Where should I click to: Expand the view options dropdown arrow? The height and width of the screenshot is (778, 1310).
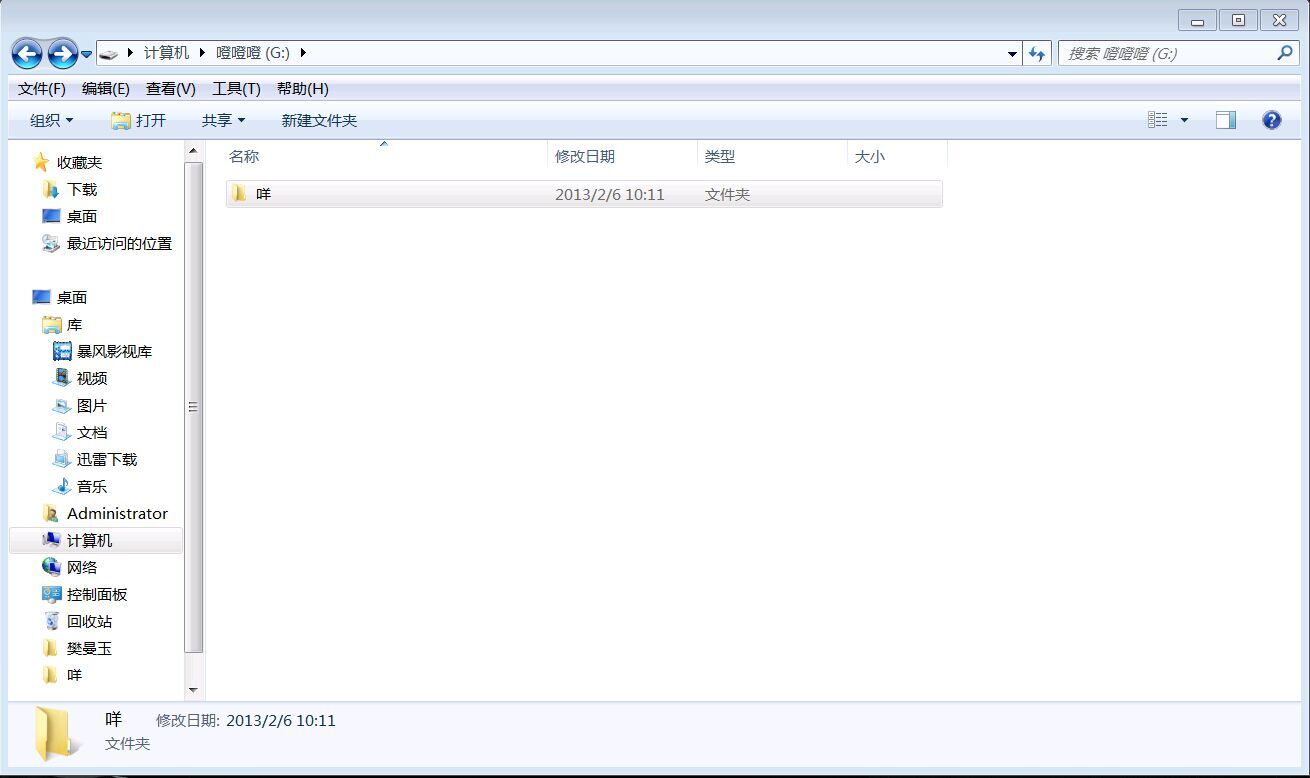pos(1184,120)
